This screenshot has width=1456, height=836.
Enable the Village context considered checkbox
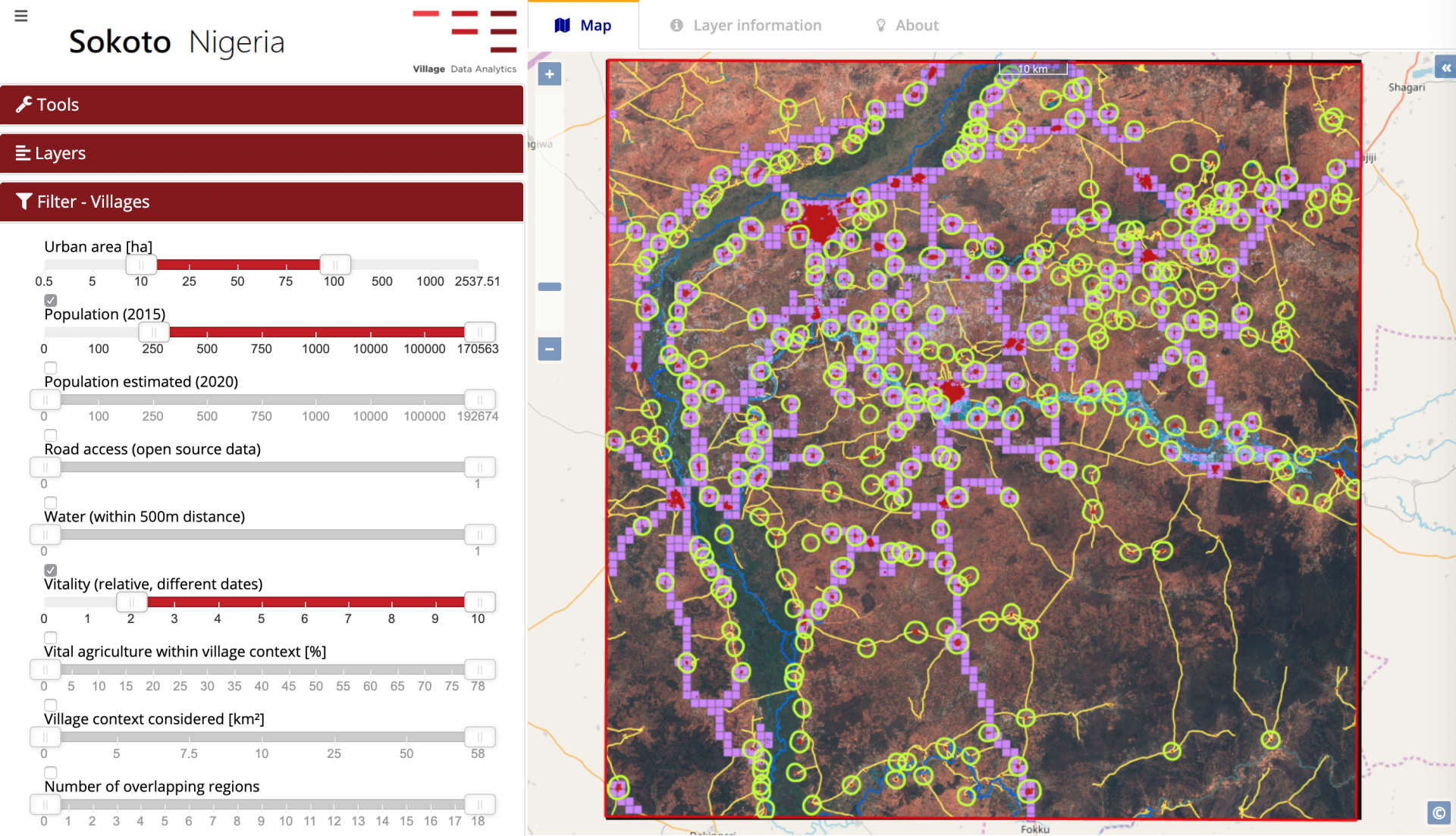coord(51,705)
